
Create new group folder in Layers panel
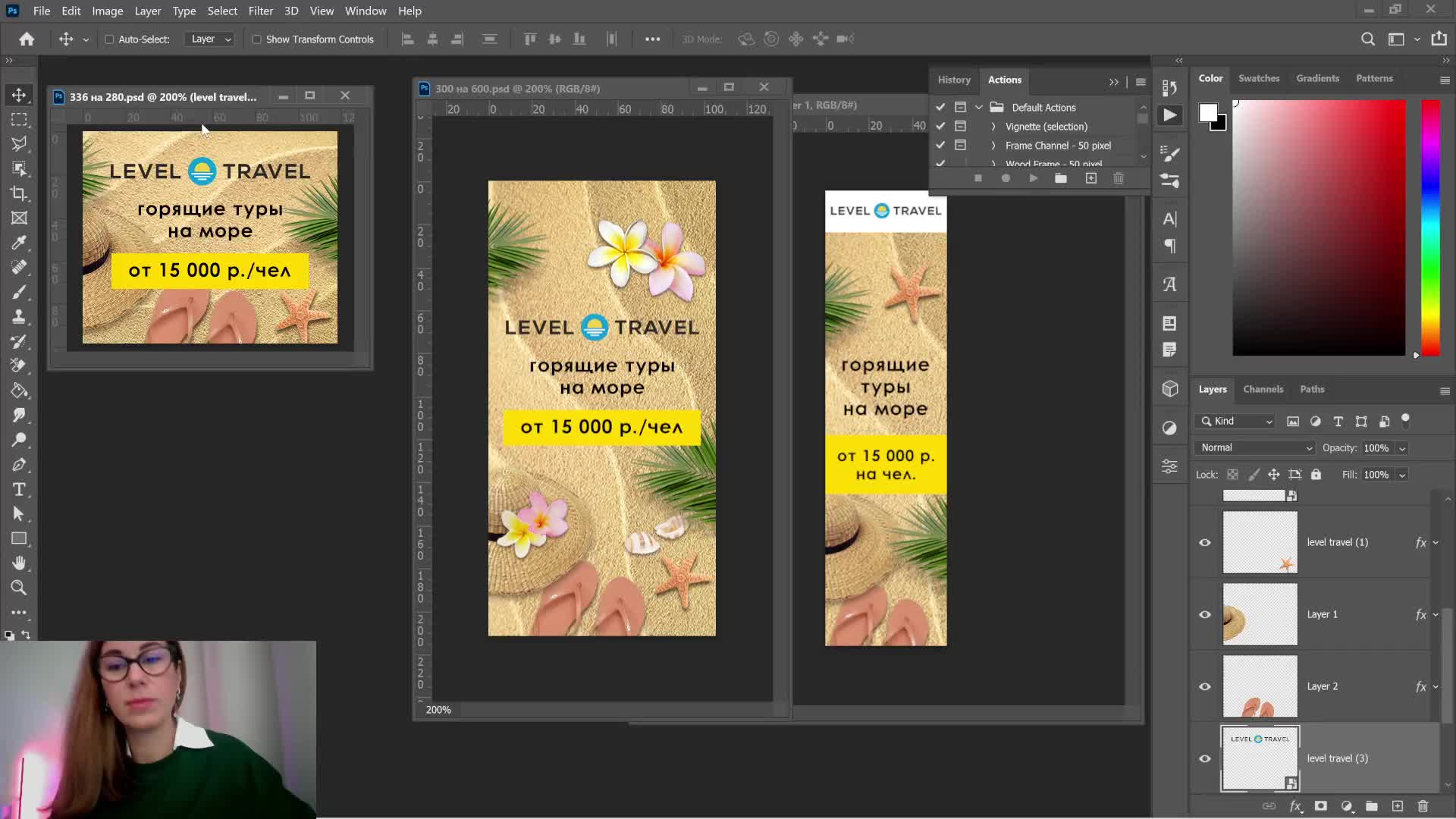[1371, 806]
